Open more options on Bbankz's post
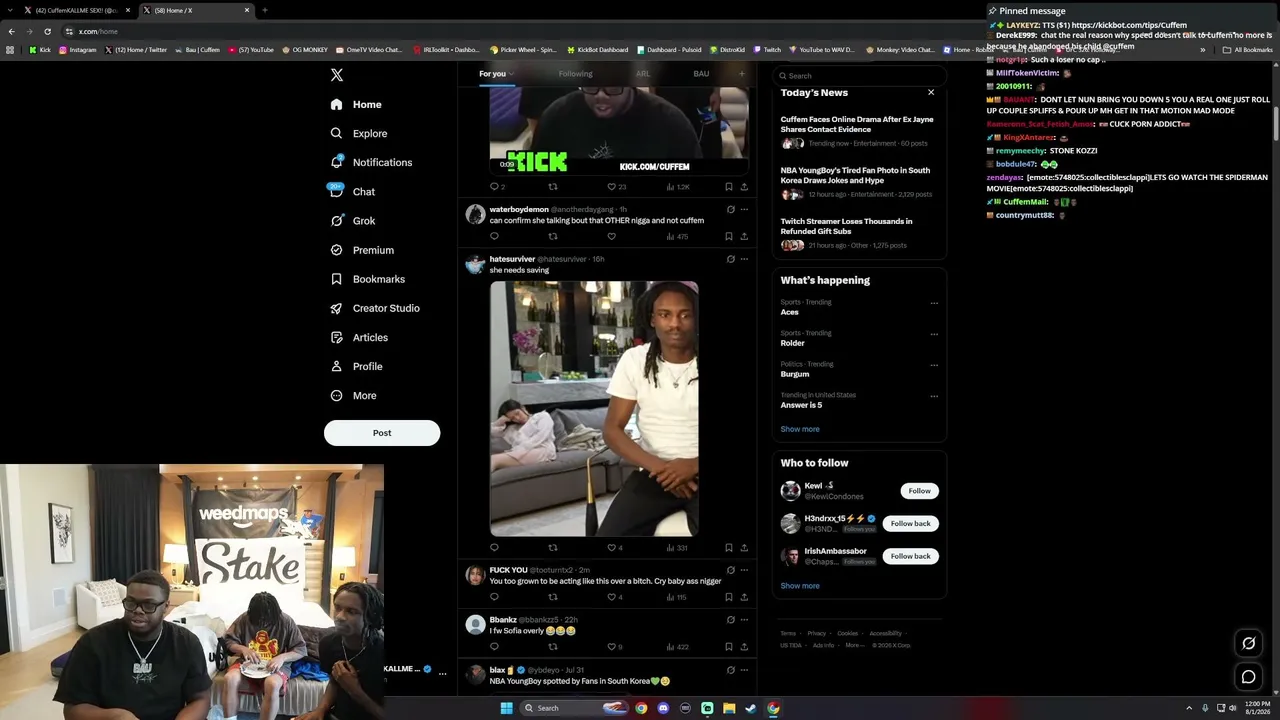The image size is (1280, 720). [744, 620]
